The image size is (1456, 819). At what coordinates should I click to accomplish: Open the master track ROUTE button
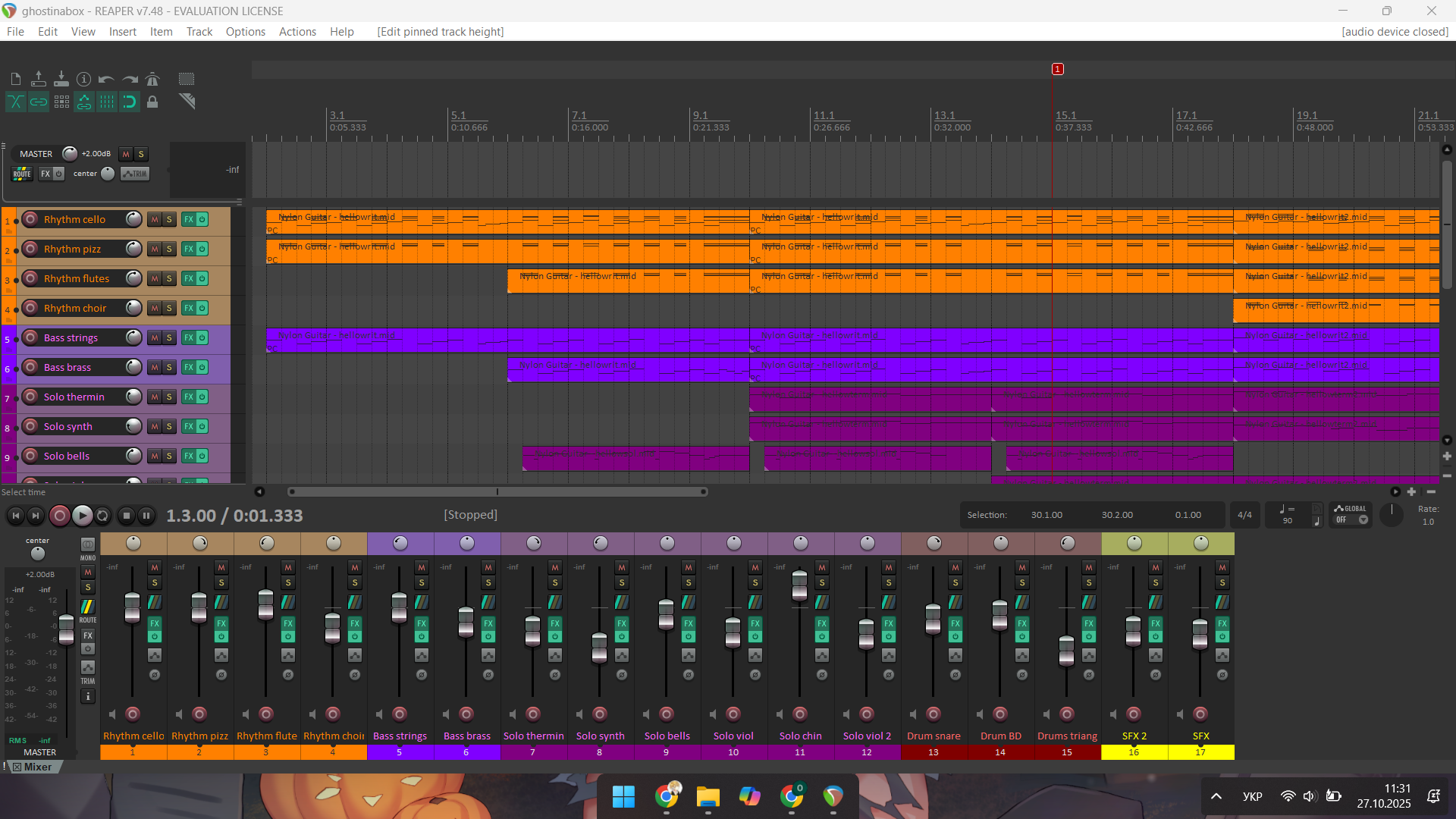[x=22, y=174]
